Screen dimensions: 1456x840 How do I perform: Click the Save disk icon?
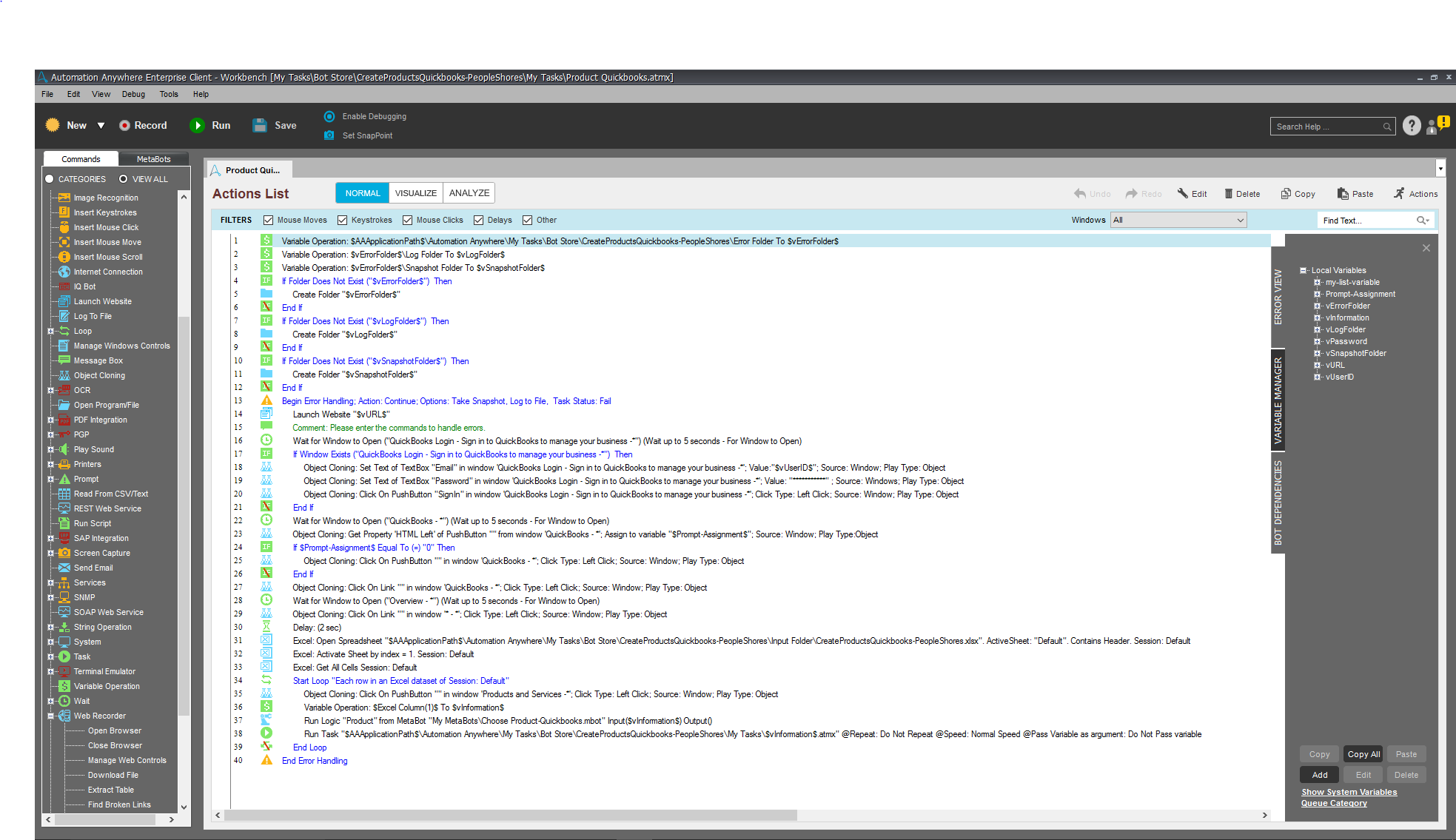[x=260, y=126]
